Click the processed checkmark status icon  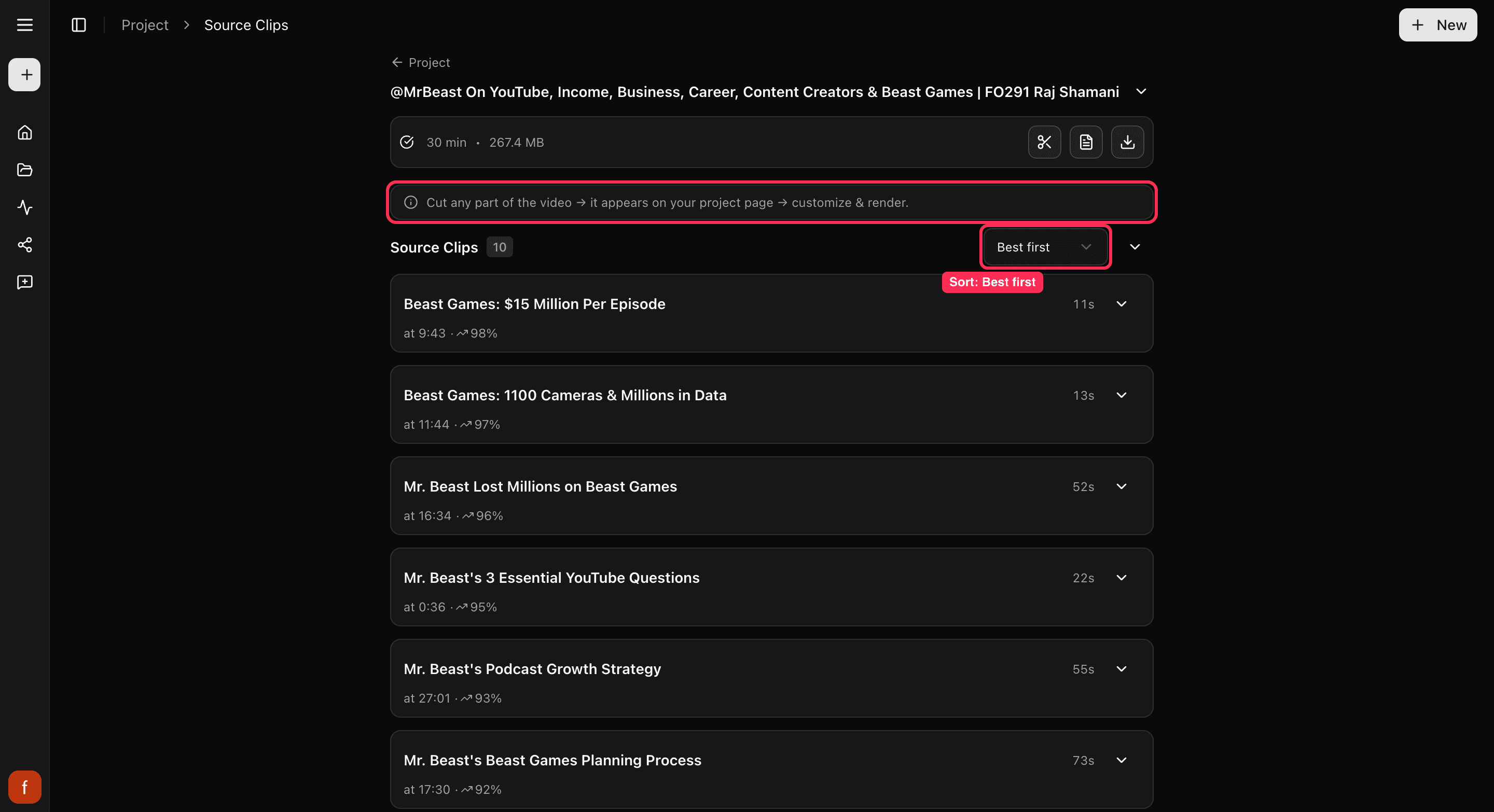click(407, 142)
